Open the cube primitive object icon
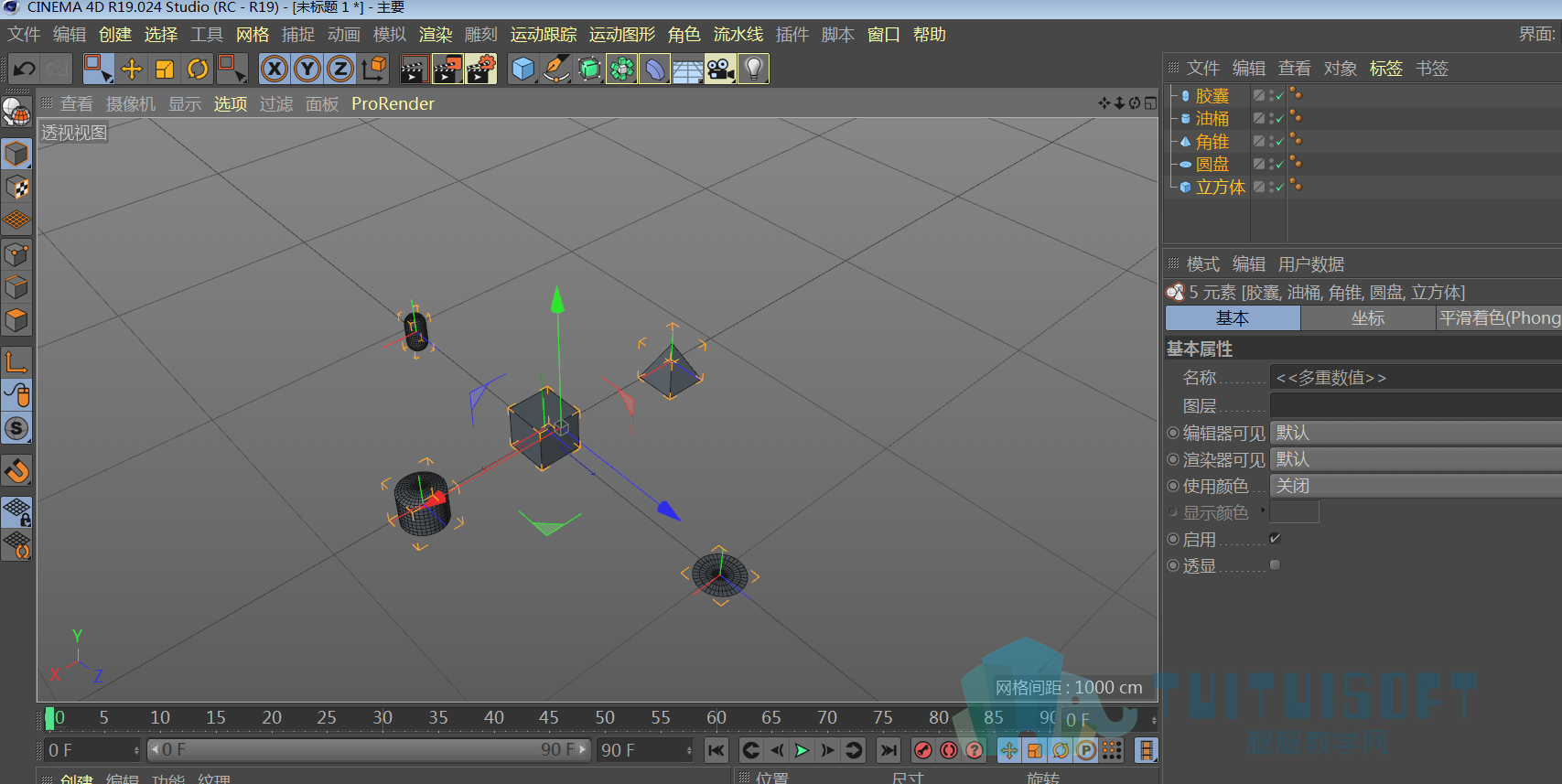This screenshot has height=784, width=1562. click(x=523, y=69)
